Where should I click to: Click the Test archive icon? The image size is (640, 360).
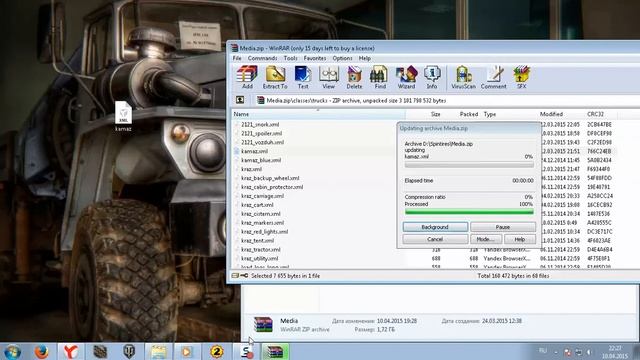302,77
